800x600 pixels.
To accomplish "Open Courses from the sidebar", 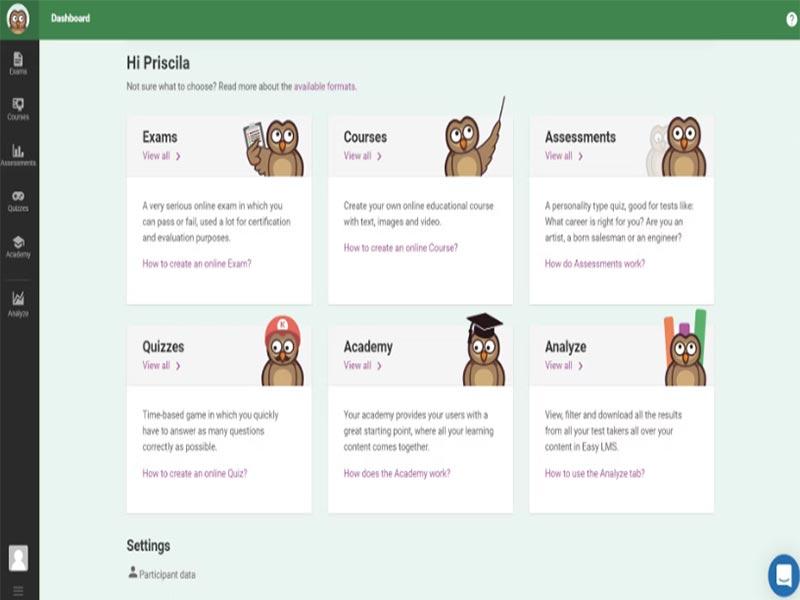I will (18, 109).
